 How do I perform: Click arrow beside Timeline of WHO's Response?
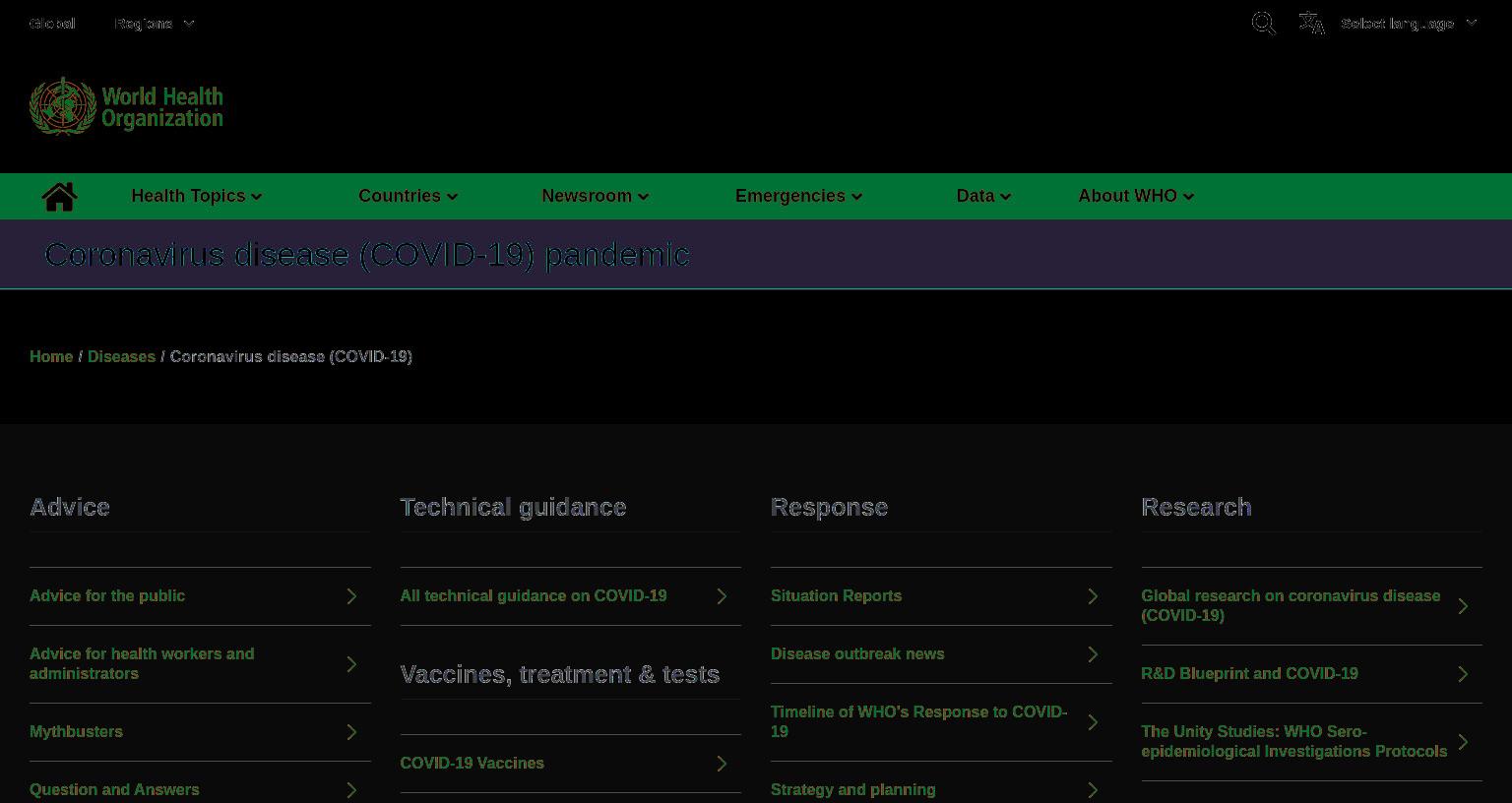(1093, 722)
